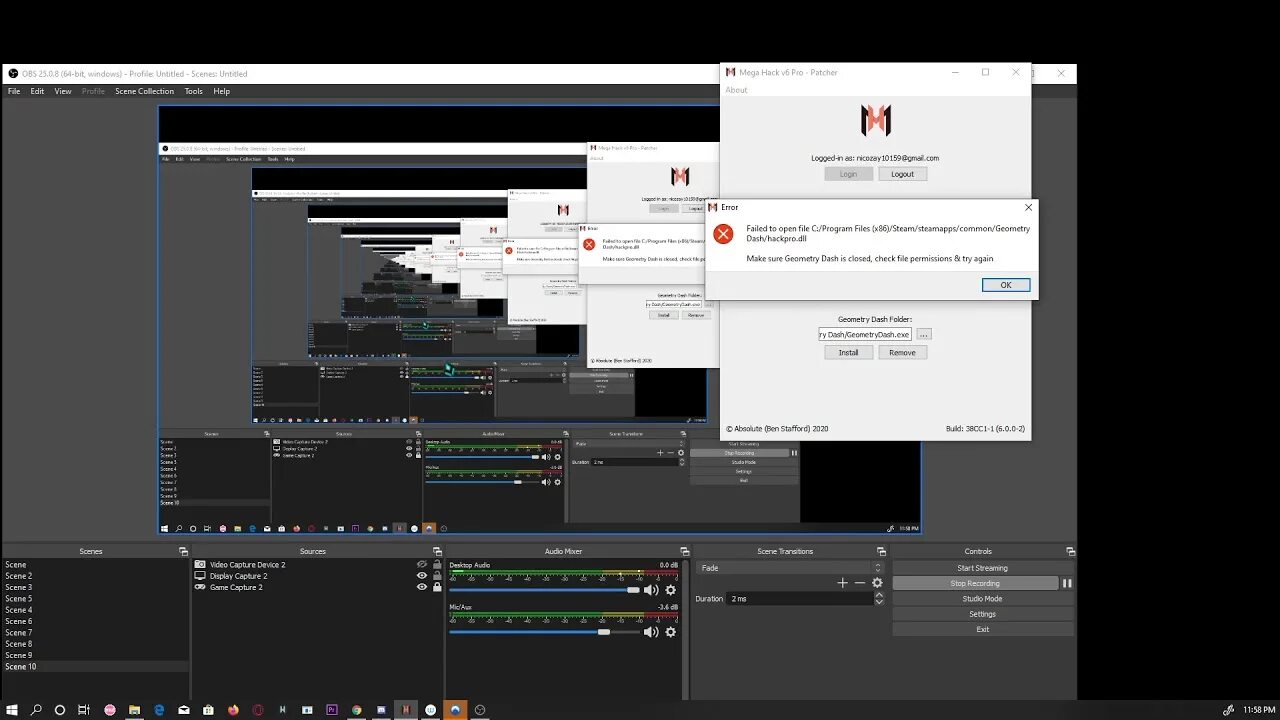This screenshot has width=1280, height=720.
Task: Open Adobe Premiere Pro taskbar icon
Action: (332, 710)
